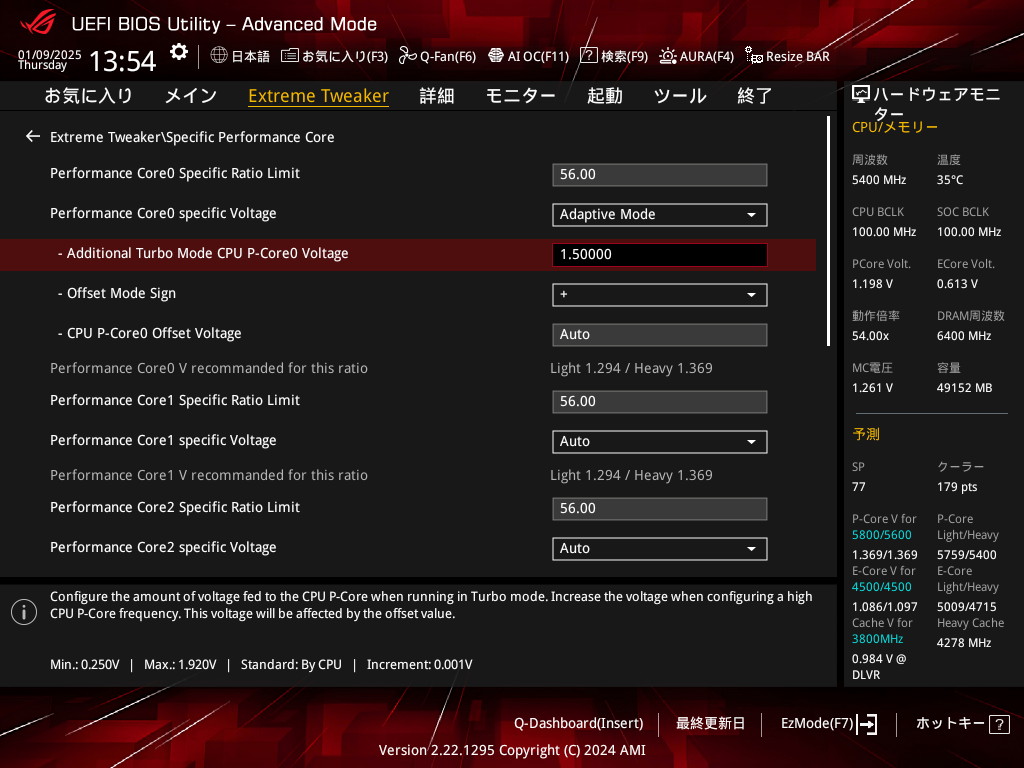Open search with the question mark icon
The image size is (1024, 768).
pos(589,56)
